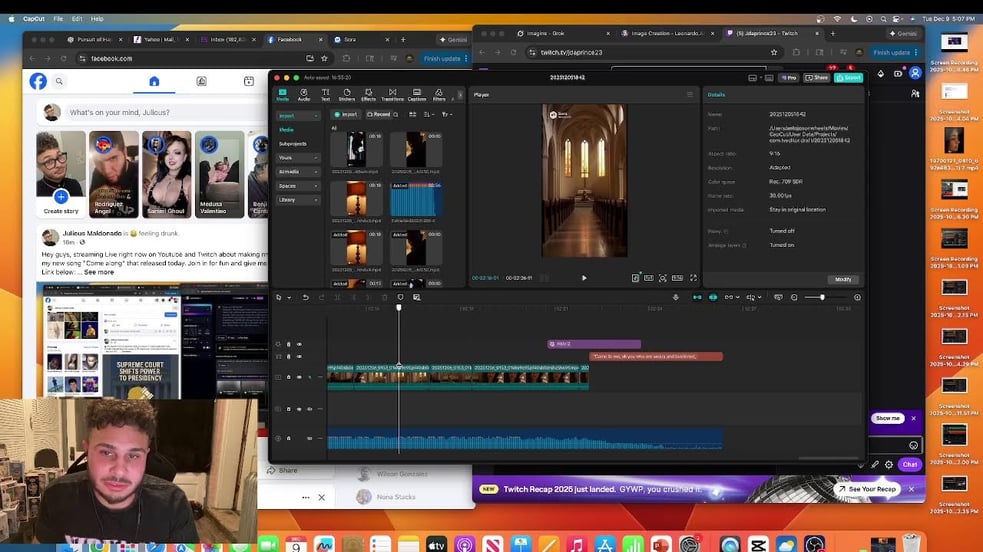This screenshot has height=552, width=983.
Task: Open the File menu in menu bar
Action: point(59,18)
